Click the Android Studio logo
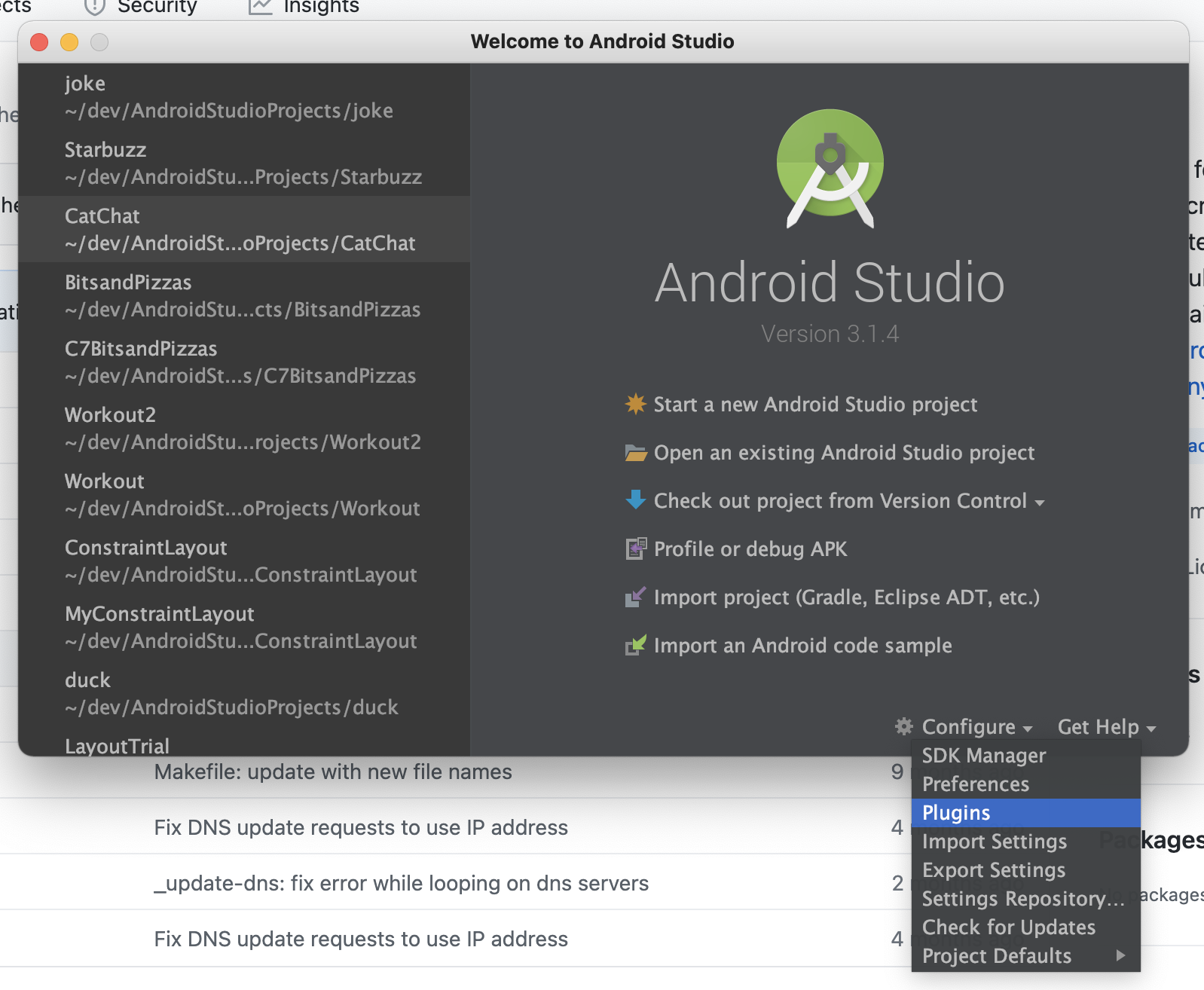This screenshot has width=1204, height=990. [x=830, y=169]
